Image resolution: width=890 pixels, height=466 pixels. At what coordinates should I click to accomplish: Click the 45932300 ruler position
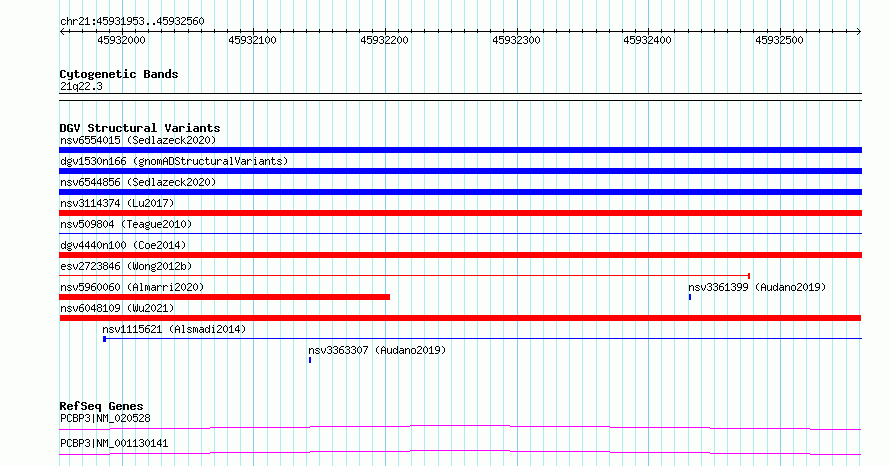pyautogui.click(x=516, y=40)
